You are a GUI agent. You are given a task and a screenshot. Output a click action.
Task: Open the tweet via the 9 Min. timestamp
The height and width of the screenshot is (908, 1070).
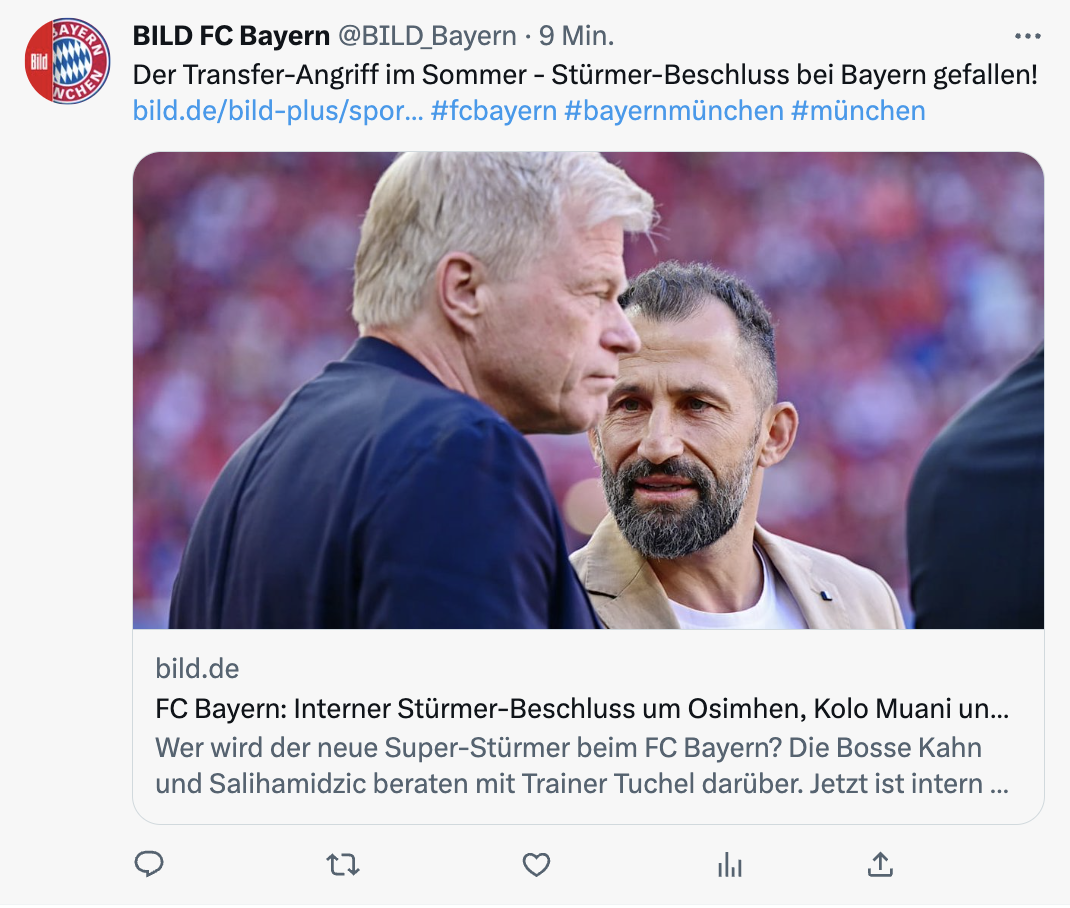click(x=577, y=37)
